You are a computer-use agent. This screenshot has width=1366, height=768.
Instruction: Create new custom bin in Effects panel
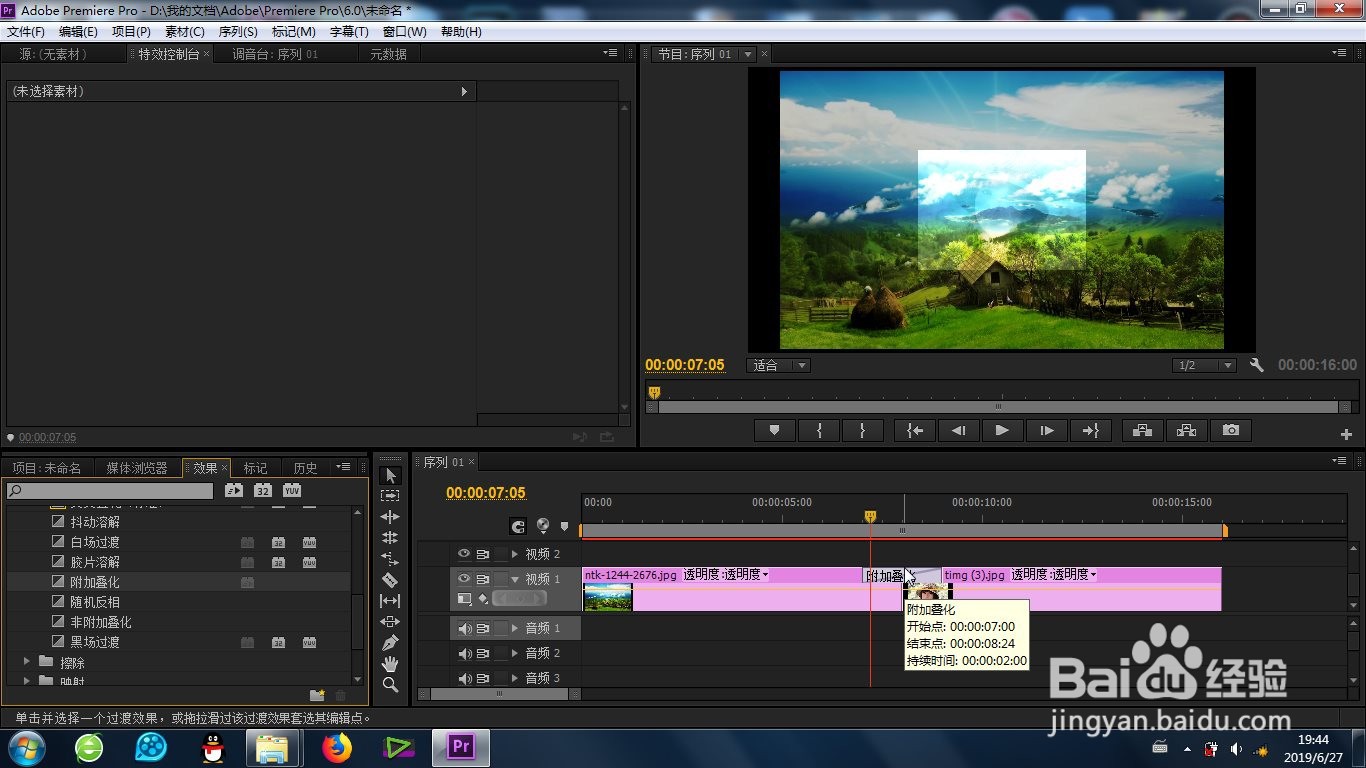[317, 695]
